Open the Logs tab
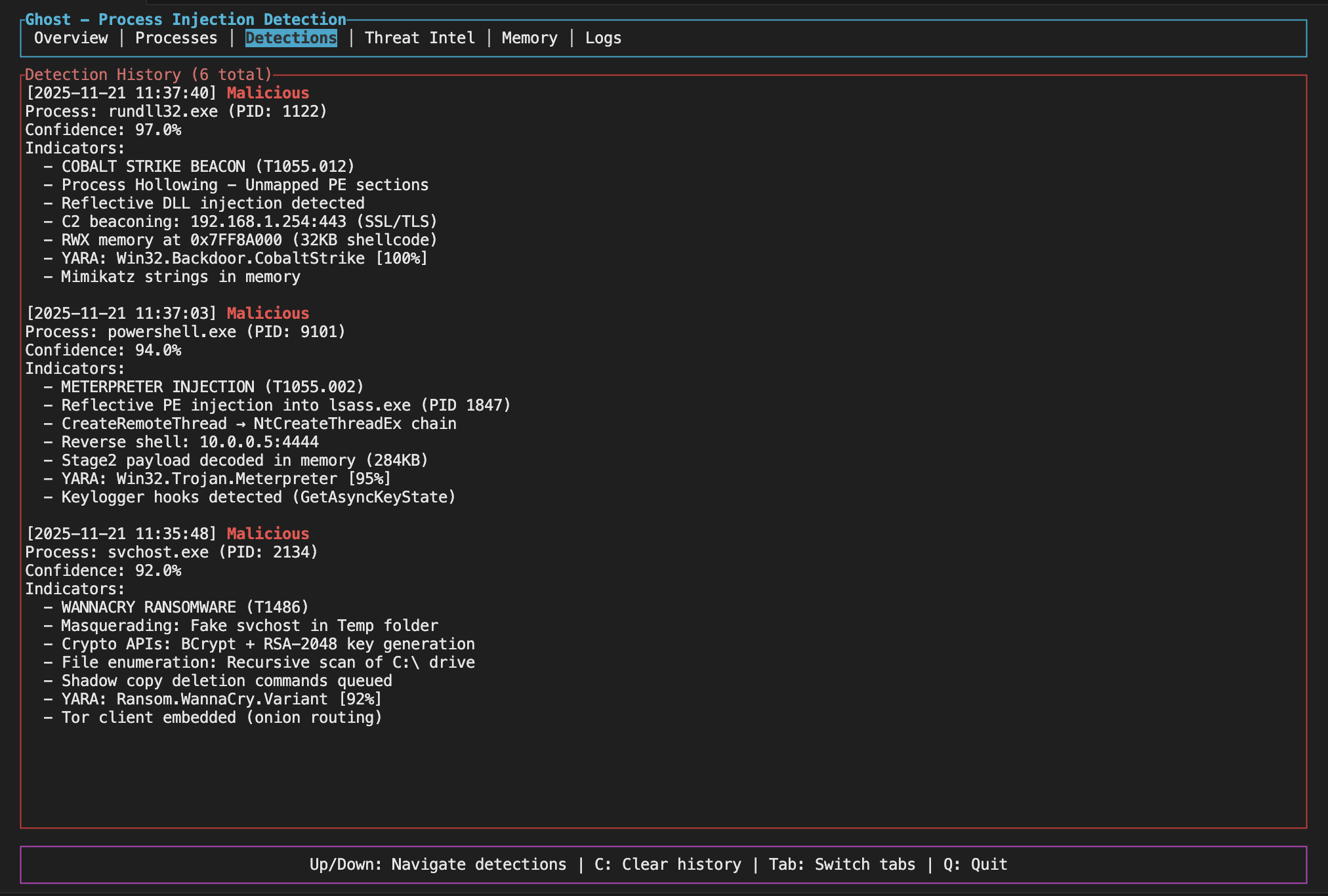 [603, 38]
